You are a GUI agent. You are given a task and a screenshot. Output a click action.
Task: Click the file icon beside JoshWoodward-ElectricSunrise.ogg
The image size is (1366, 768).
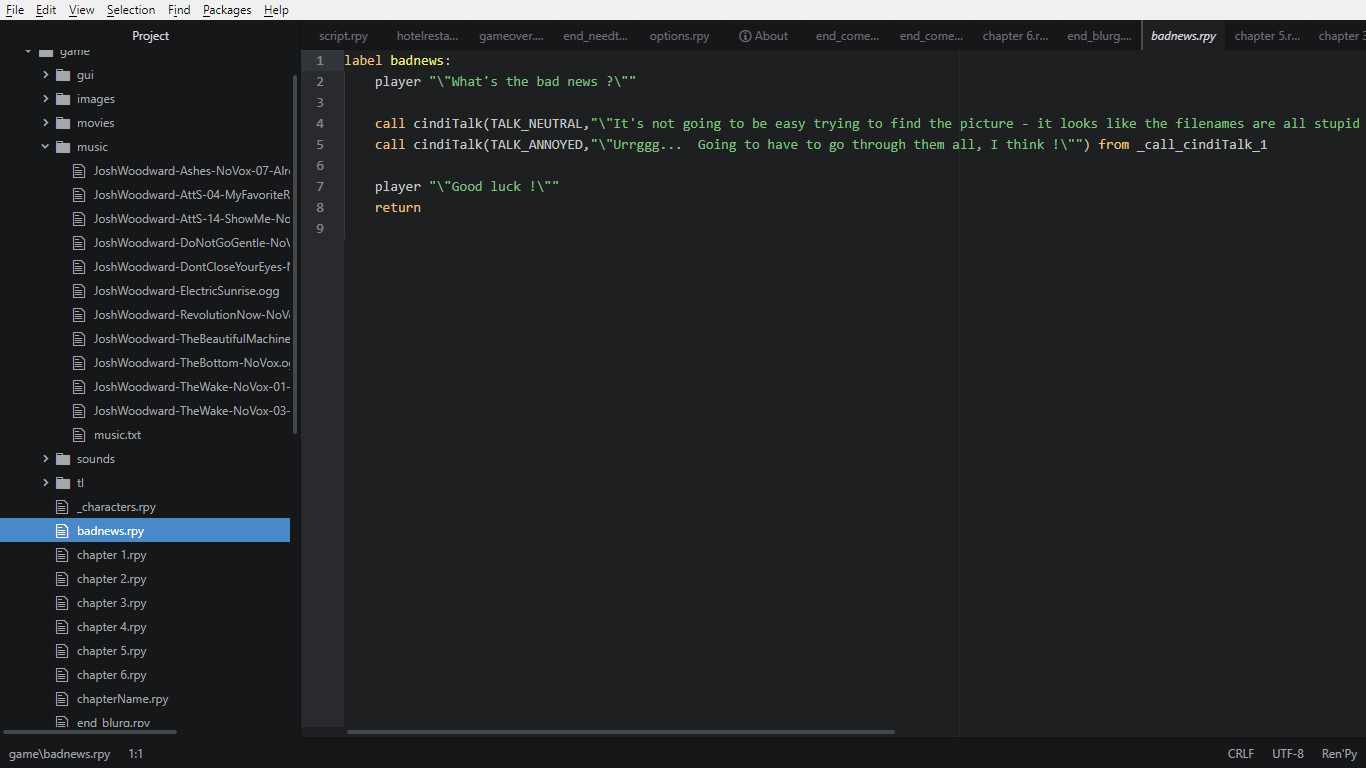78,290
